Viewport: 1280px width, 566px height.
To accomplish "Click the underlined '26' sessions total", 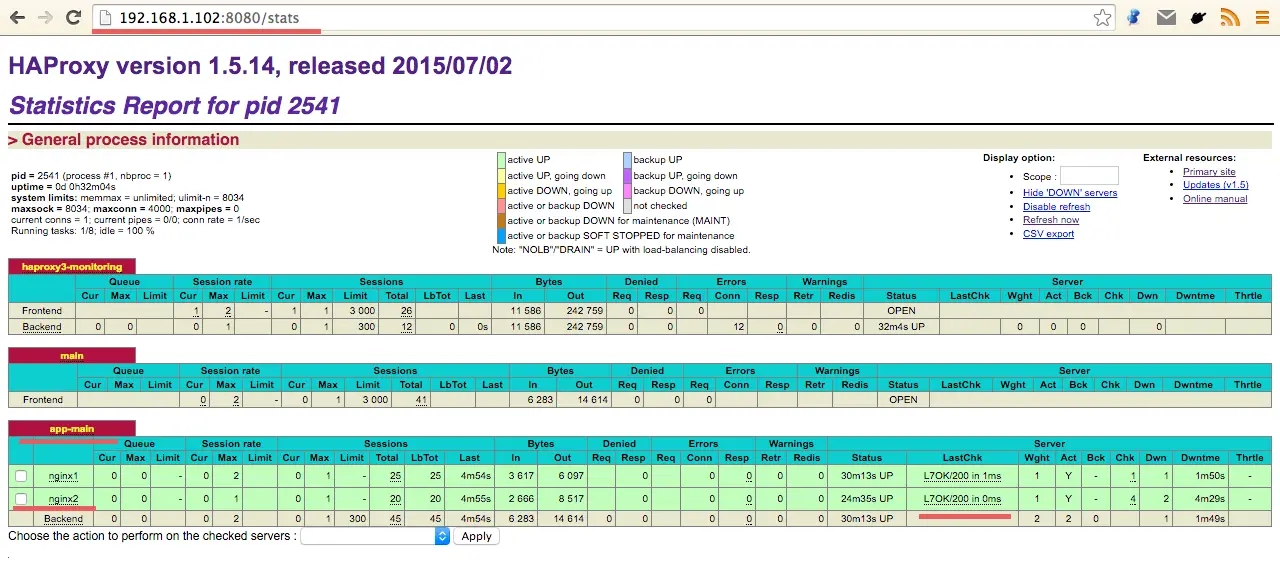I will click(407, 311).
